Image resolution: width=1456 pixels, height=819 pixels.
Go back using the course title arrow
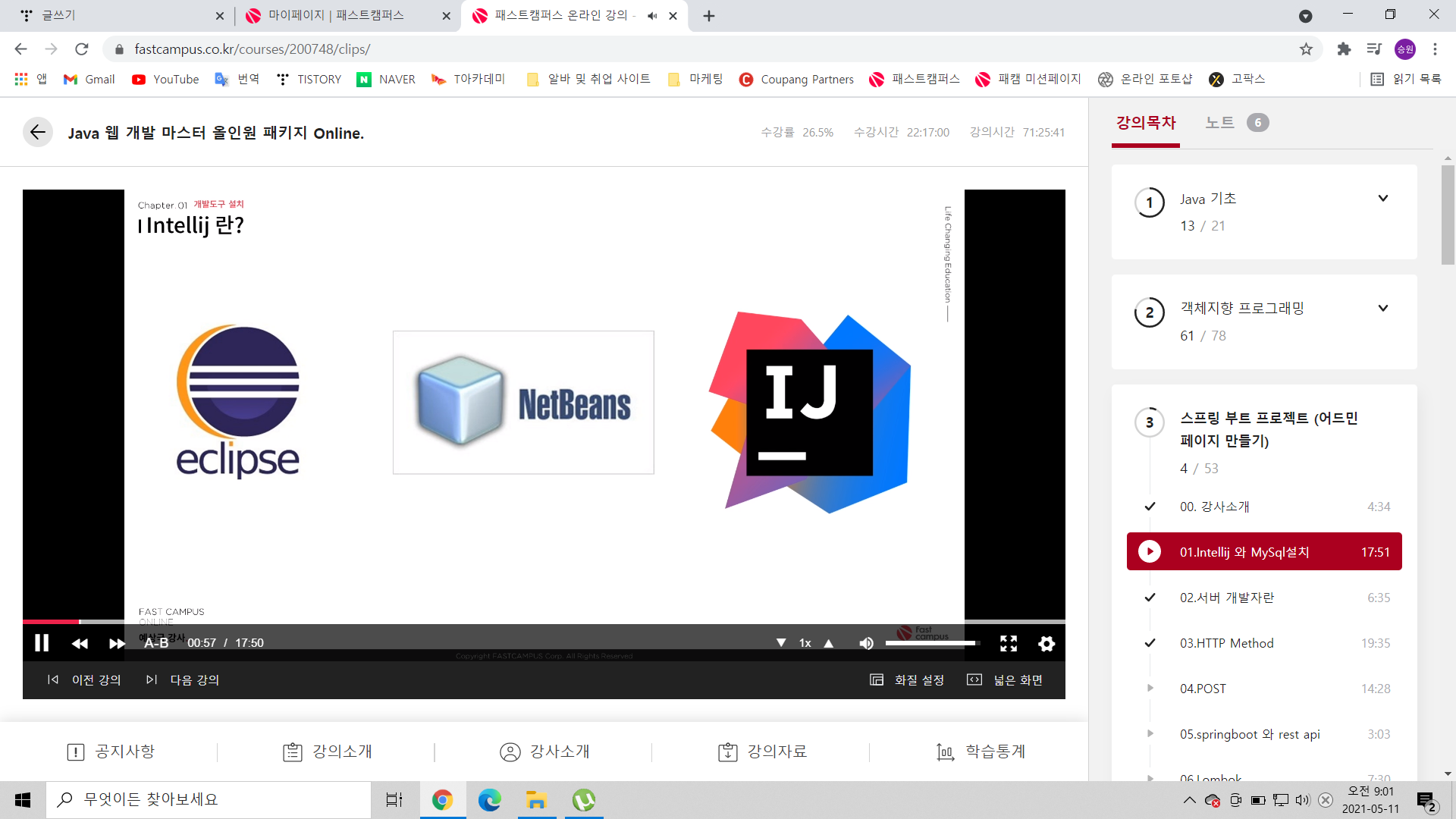37,133
